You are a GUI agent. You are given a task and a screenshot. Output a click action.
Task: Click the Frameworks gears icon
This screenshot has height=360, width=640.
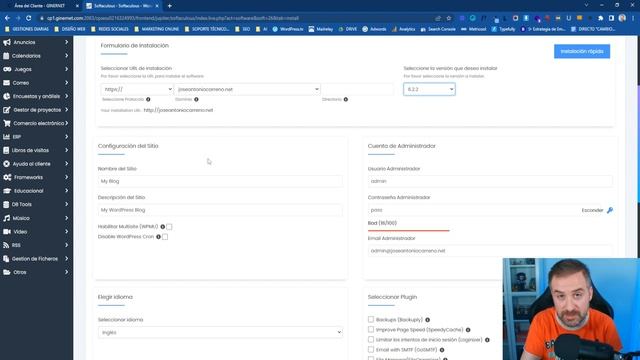point(7,177)
